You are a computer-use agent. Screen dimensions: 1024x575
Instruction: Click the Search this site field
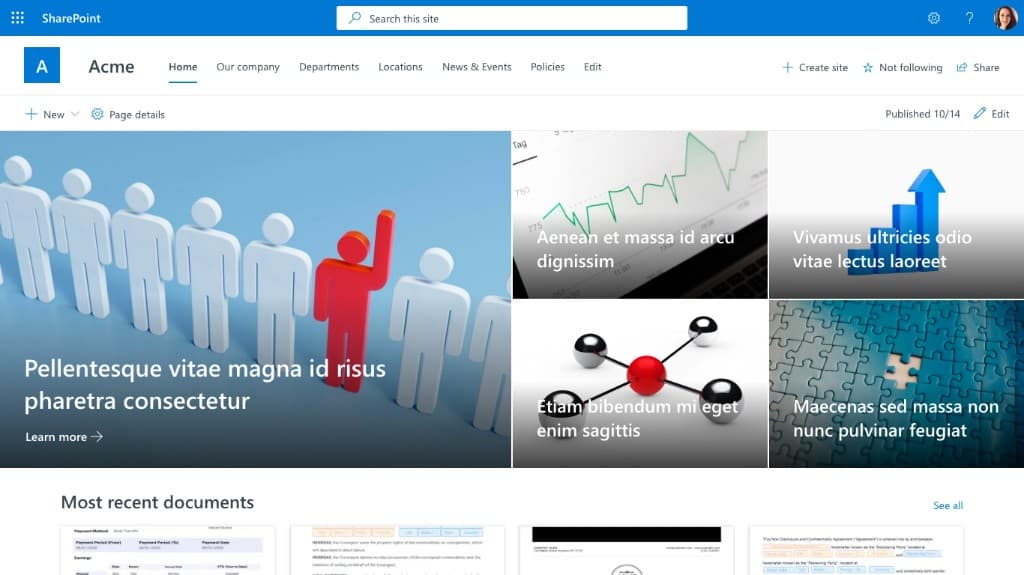(511, 18)
